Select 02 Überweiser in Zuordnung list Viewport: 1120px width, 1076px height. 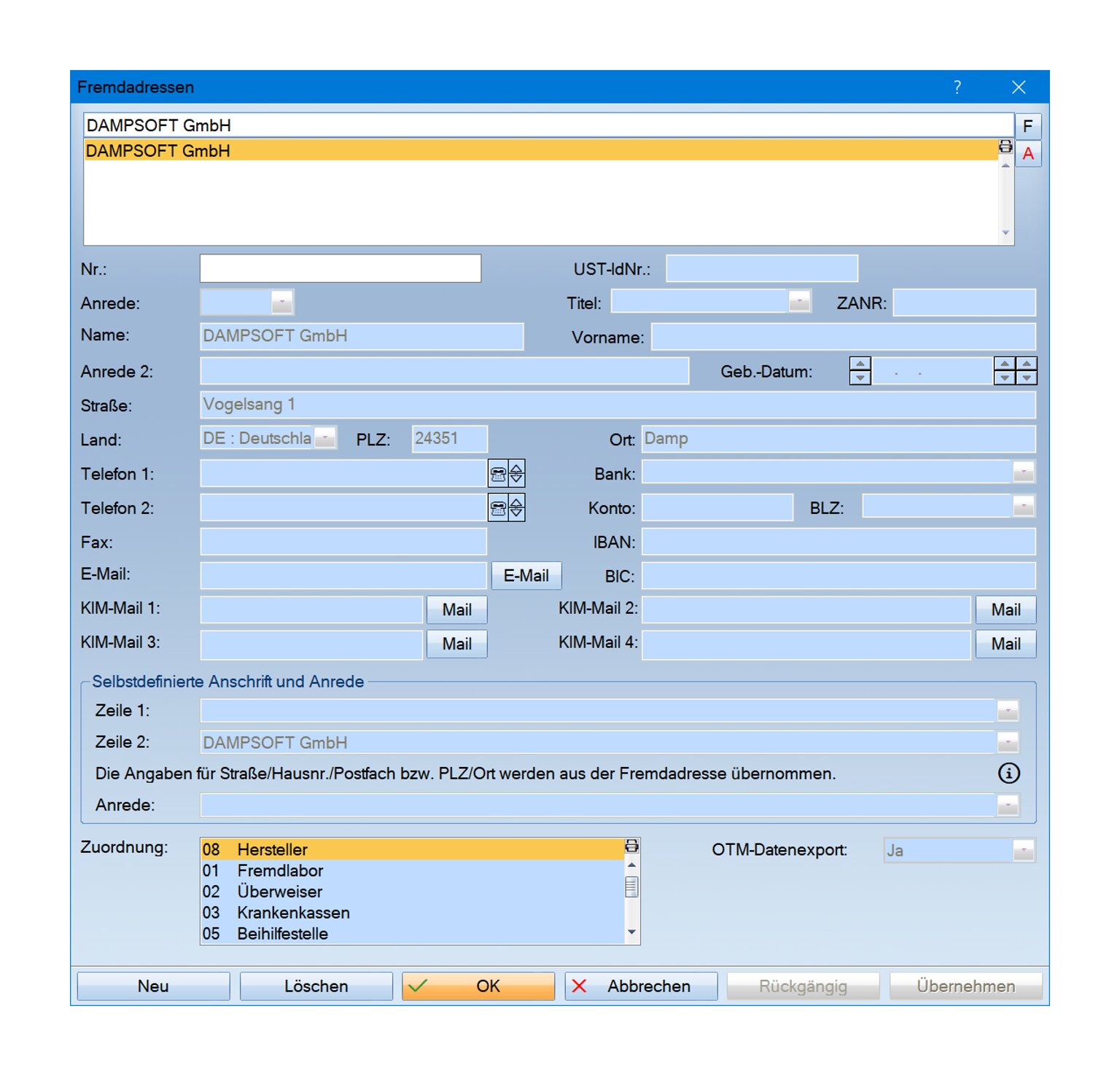click(412, 892)
